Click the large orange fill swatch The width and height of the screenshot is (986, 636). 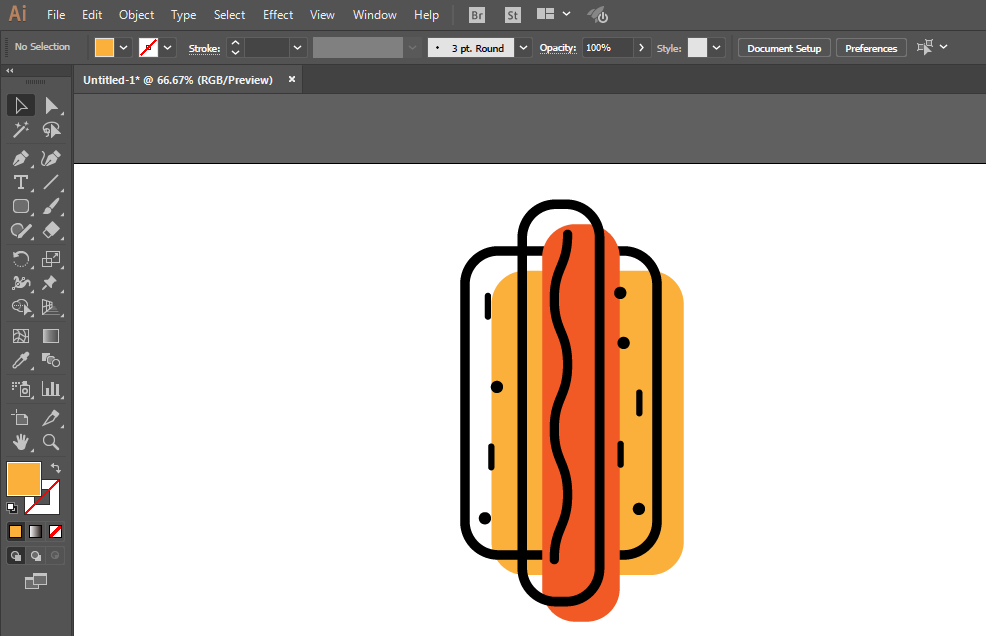click(23, 479)
